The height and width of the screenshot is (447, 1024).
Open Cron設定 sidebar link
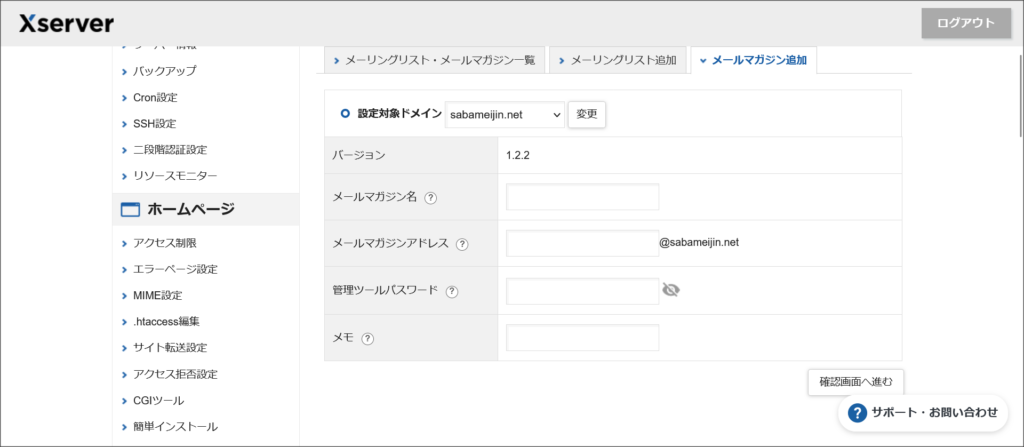(155, 97)
